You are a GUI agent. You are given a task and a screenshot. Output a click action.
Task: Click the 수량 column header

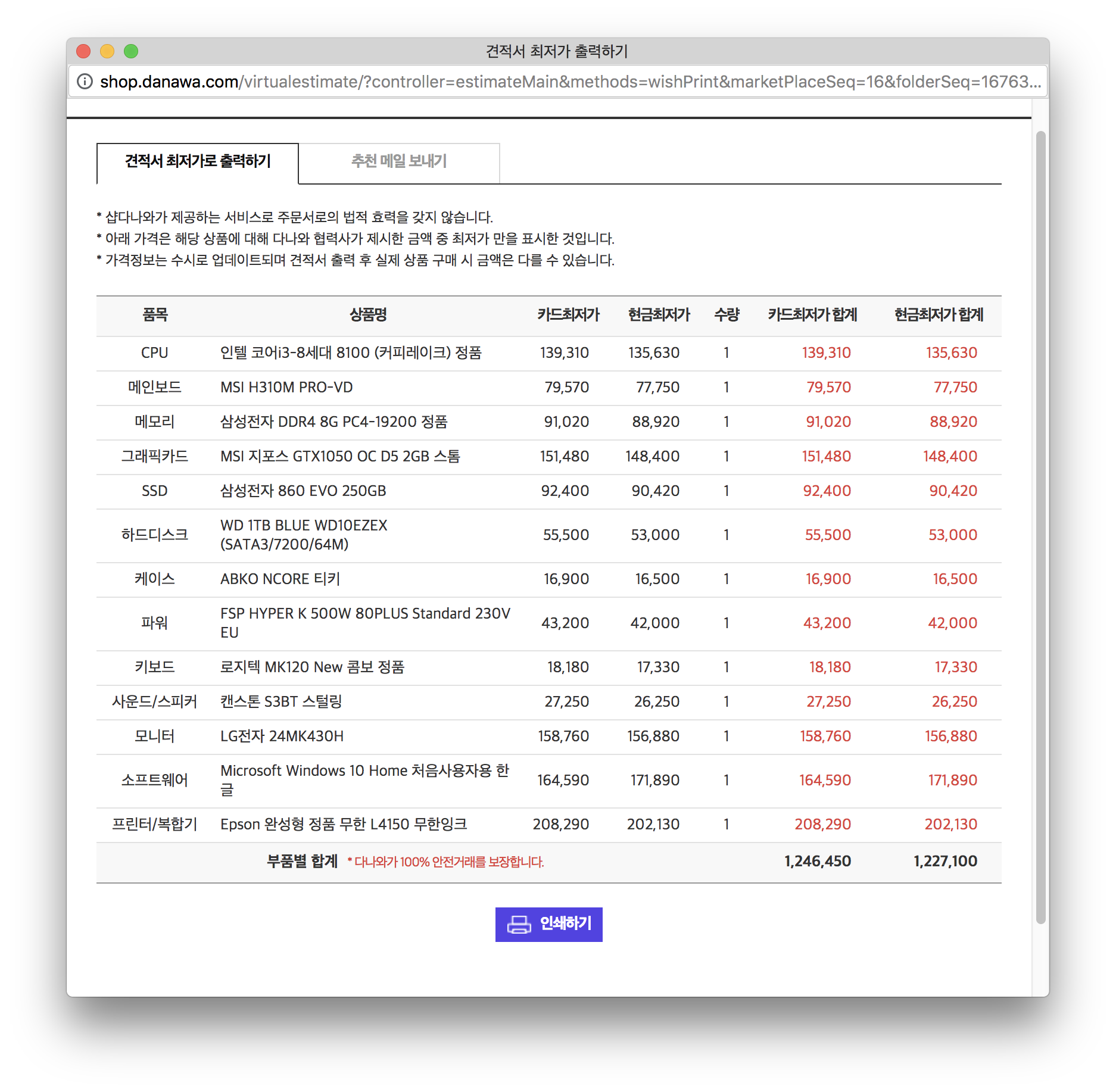(727, 315)
